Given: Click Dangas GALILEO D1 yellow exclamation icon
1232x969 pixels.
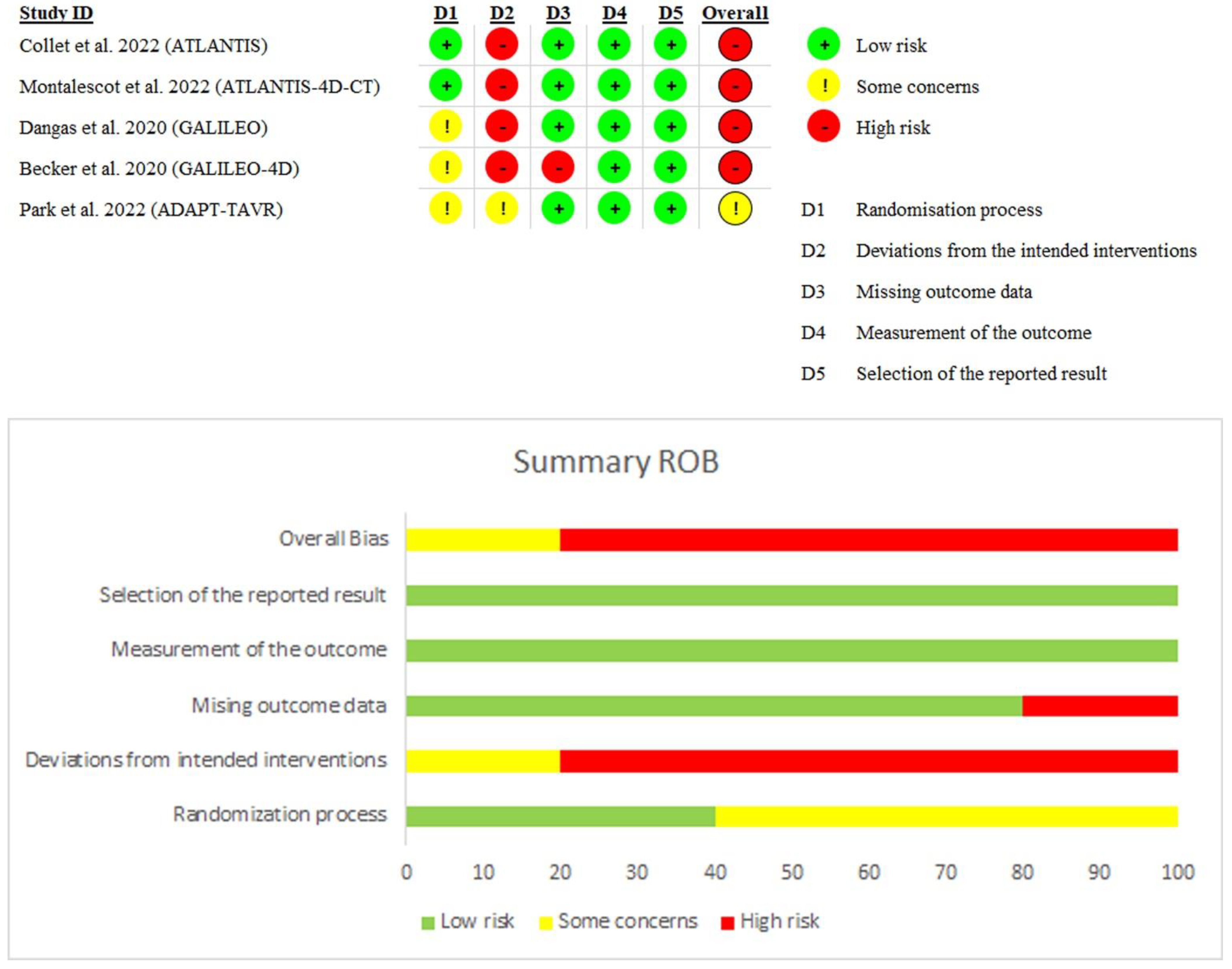Looking at the screenshot, I should click(446, 127).
